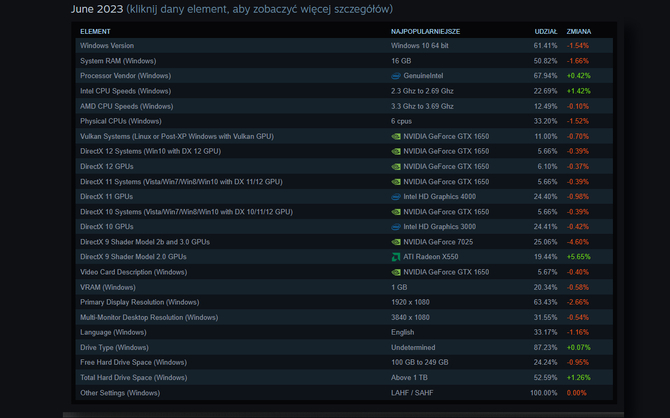
Task: Open Other Settings (Windows) details
Action: coord(344,393)
